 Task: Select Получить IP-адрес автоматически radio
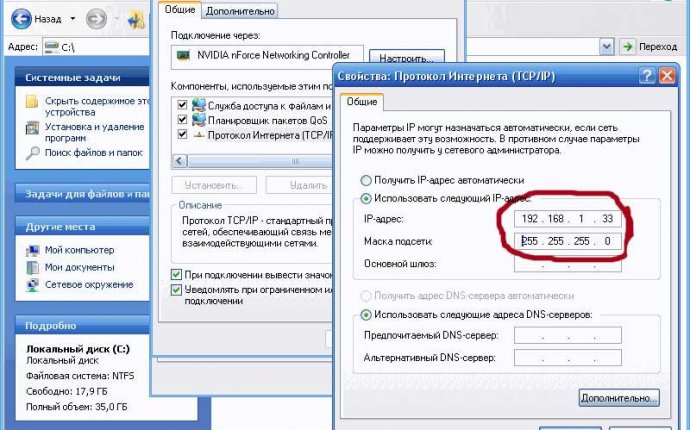point(366,180)
